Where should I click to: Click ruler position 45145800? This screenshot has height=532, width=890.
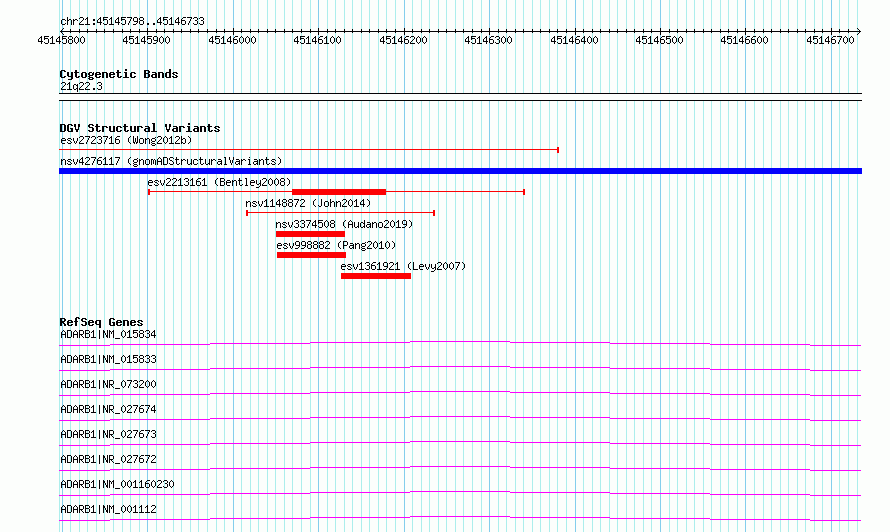[x=61, y=40]
